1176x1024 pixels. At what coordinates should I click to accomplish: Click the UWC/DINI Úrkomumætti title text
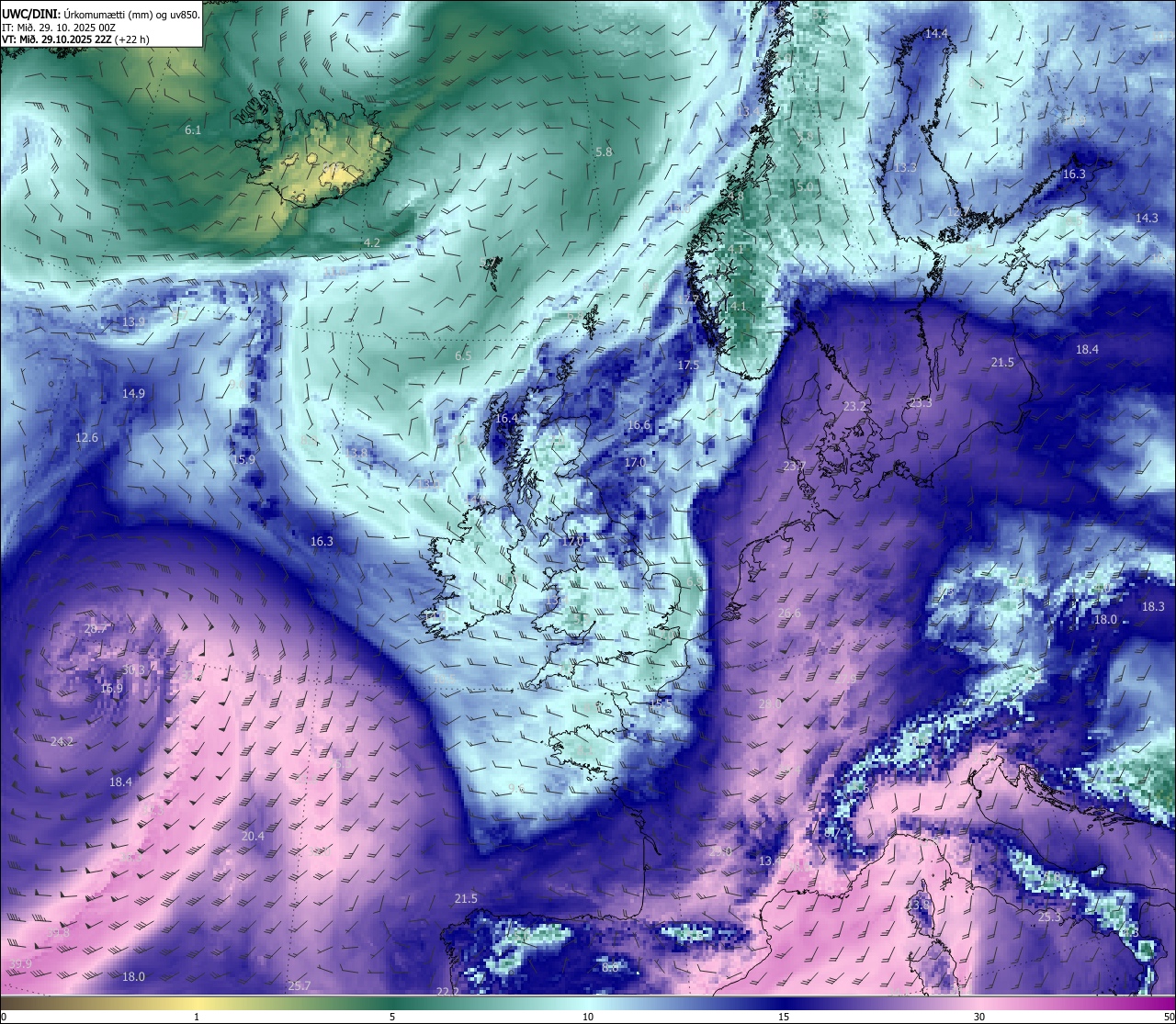pos(101,14)
